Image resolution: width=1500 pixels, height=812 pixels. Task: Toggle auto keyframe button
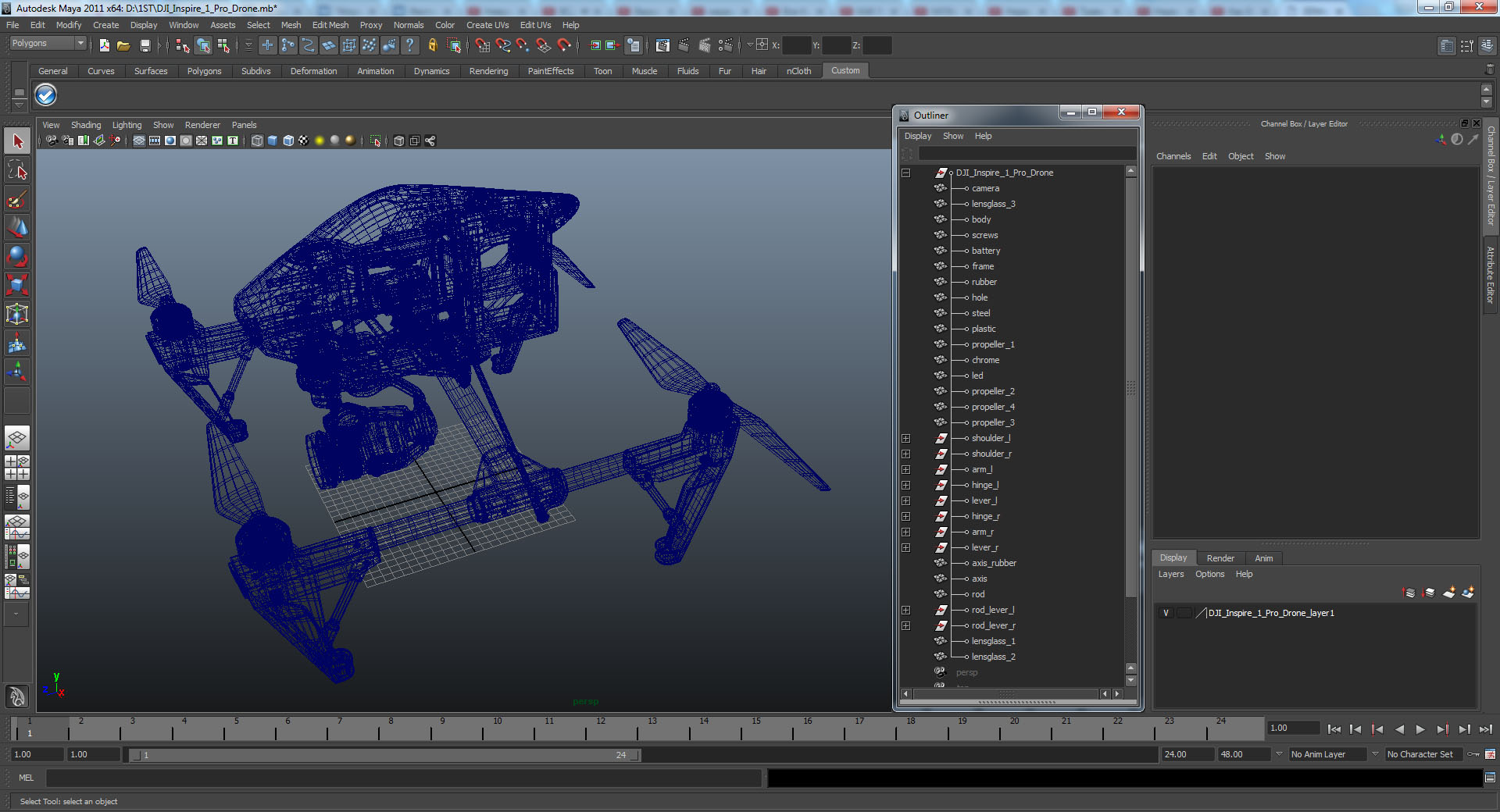point(1473,754)
